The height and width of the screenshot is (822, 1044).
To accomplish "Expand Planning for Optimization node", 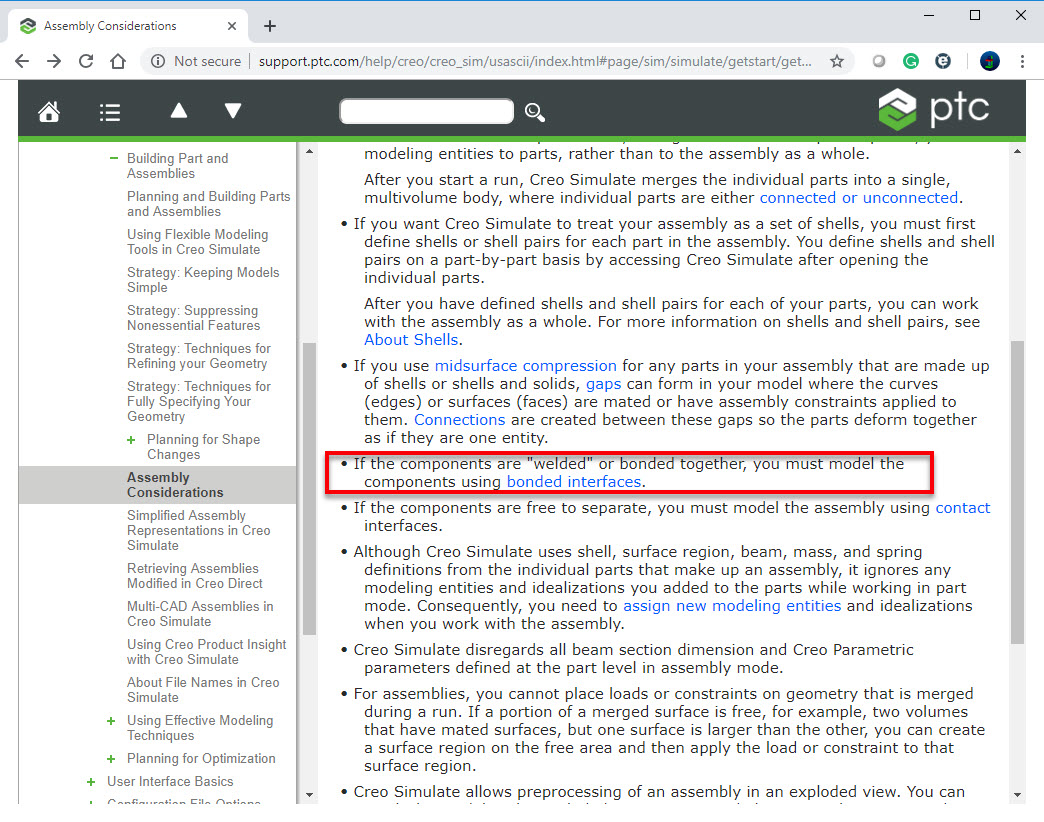I will point(111,759).
